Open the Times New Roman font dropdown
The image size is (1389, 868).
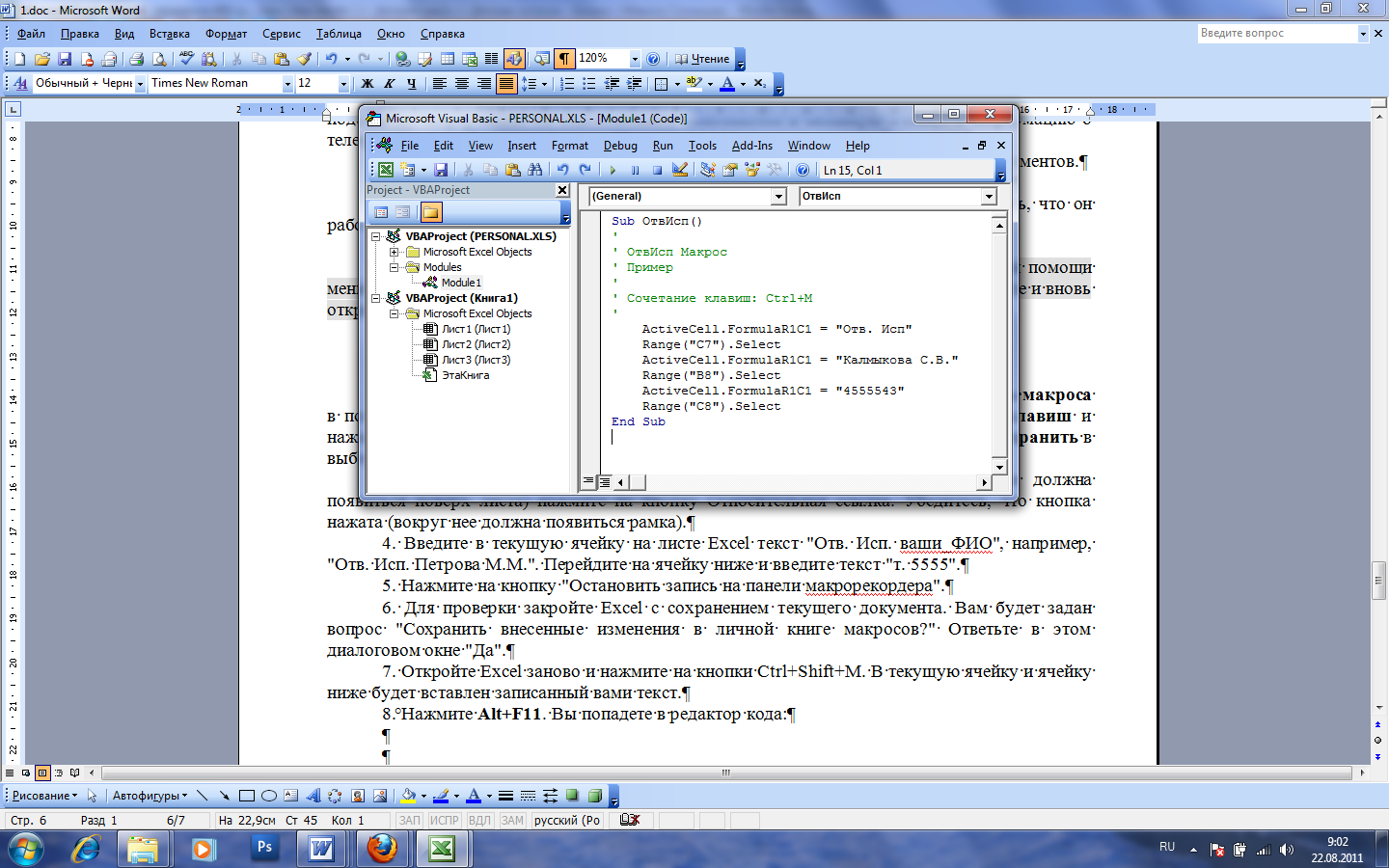[286, 83]
